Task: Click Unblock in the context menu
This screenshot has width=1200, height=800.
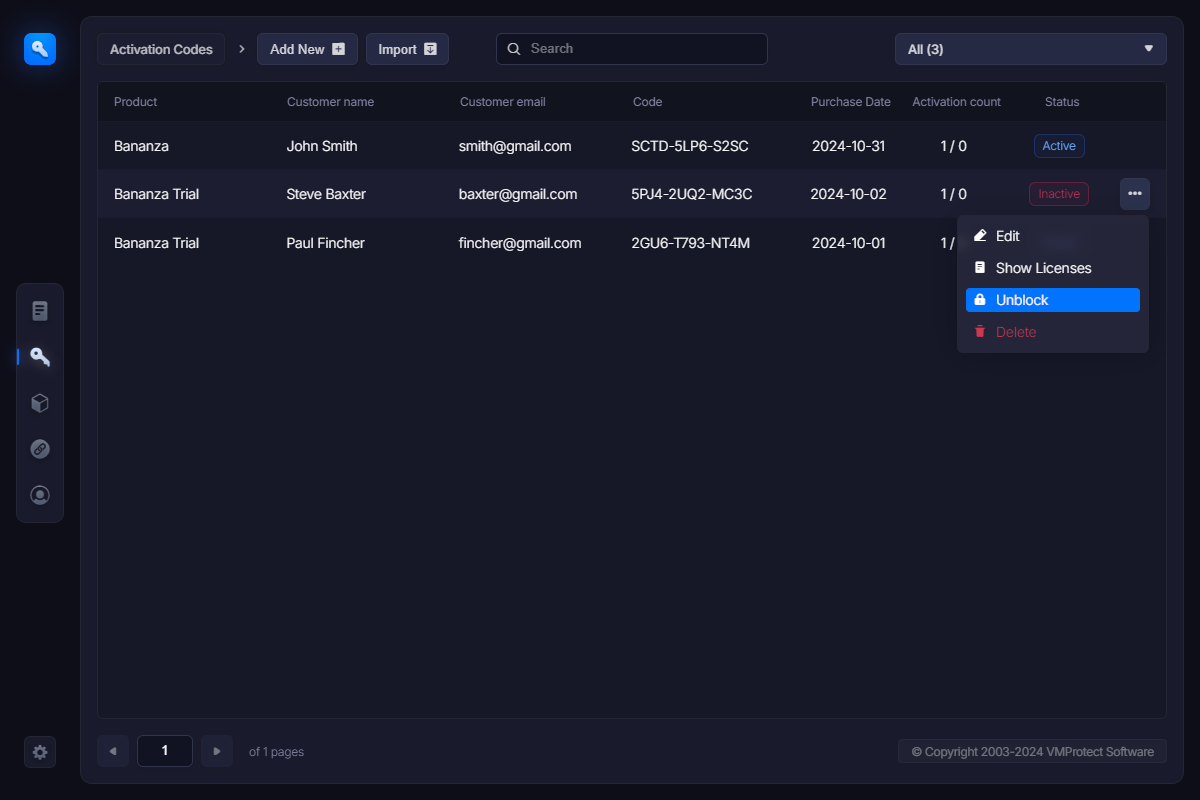Action: (1052, 300)
